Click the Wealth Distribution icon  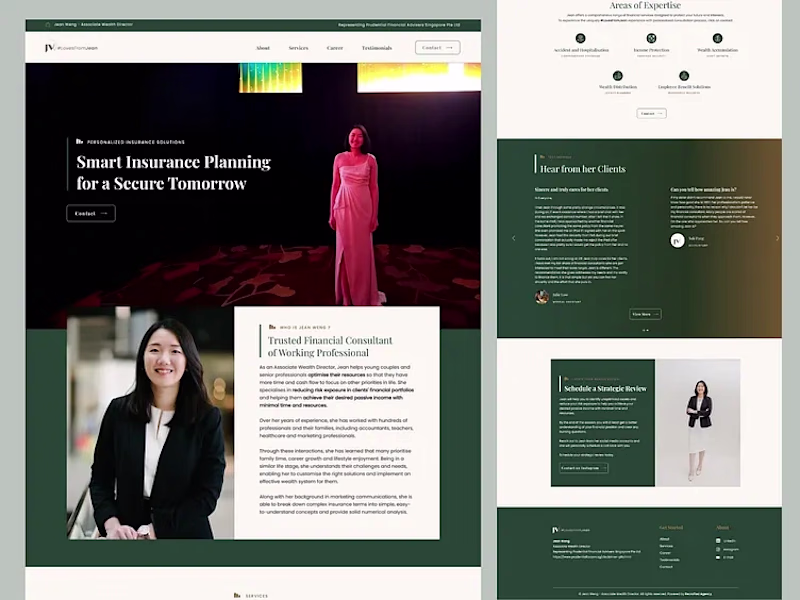(618, 76)
